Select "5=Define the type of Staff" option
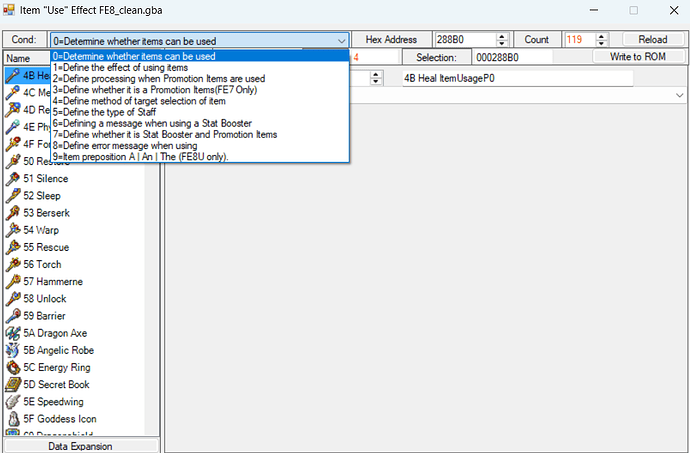The width and height of the screenshot is (690, 453). (104, 112)
